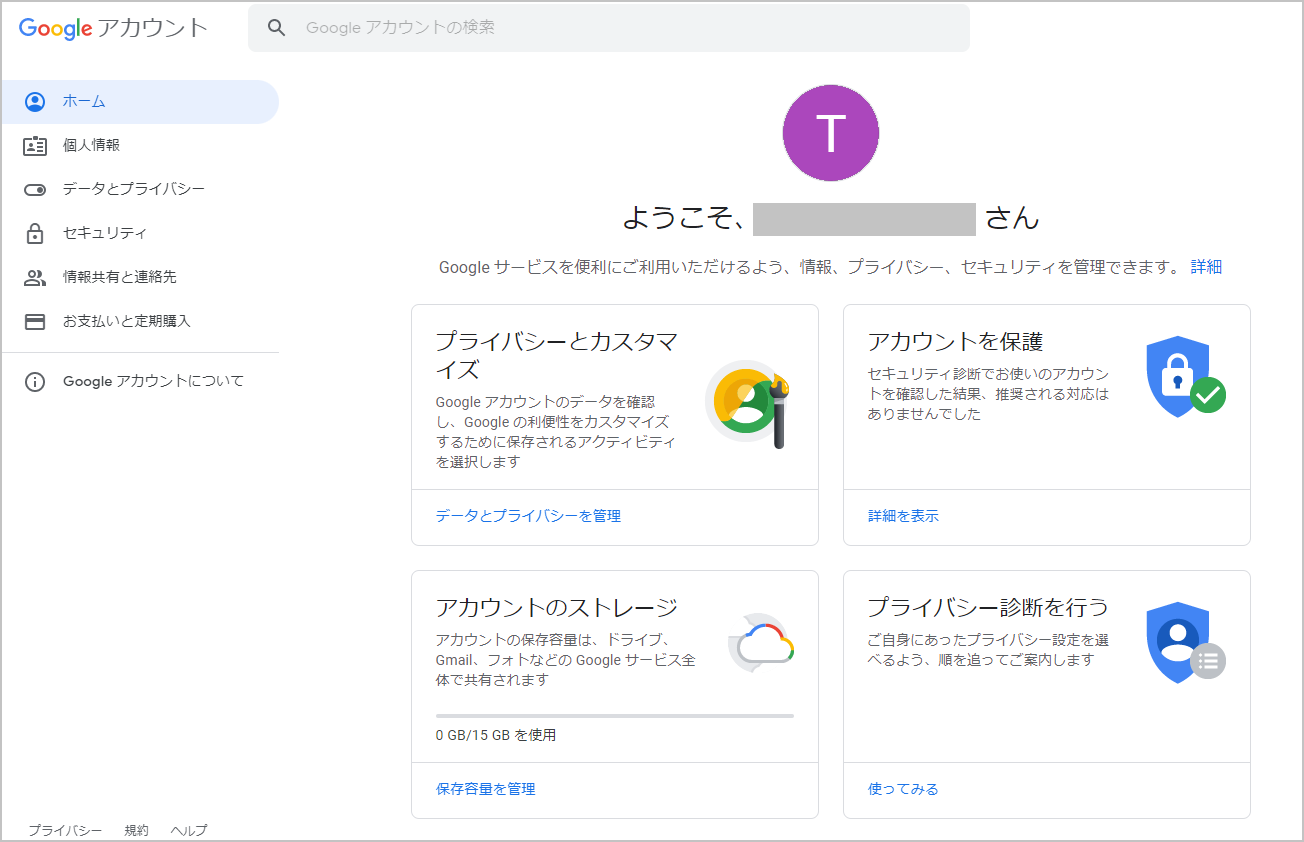Open お支払いと定期購入 using its card icon

[x=36, y=320]
